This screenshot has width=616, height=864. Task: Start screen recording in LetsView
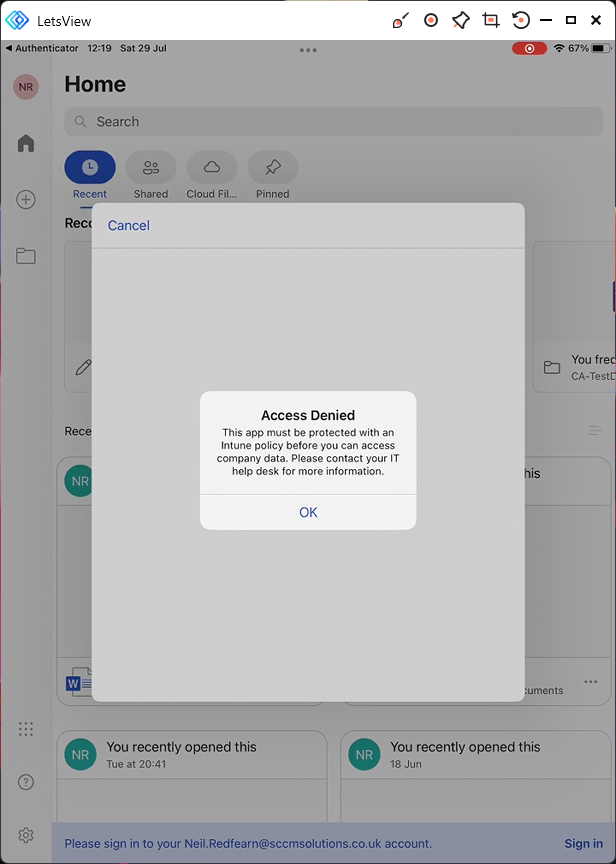431,20
